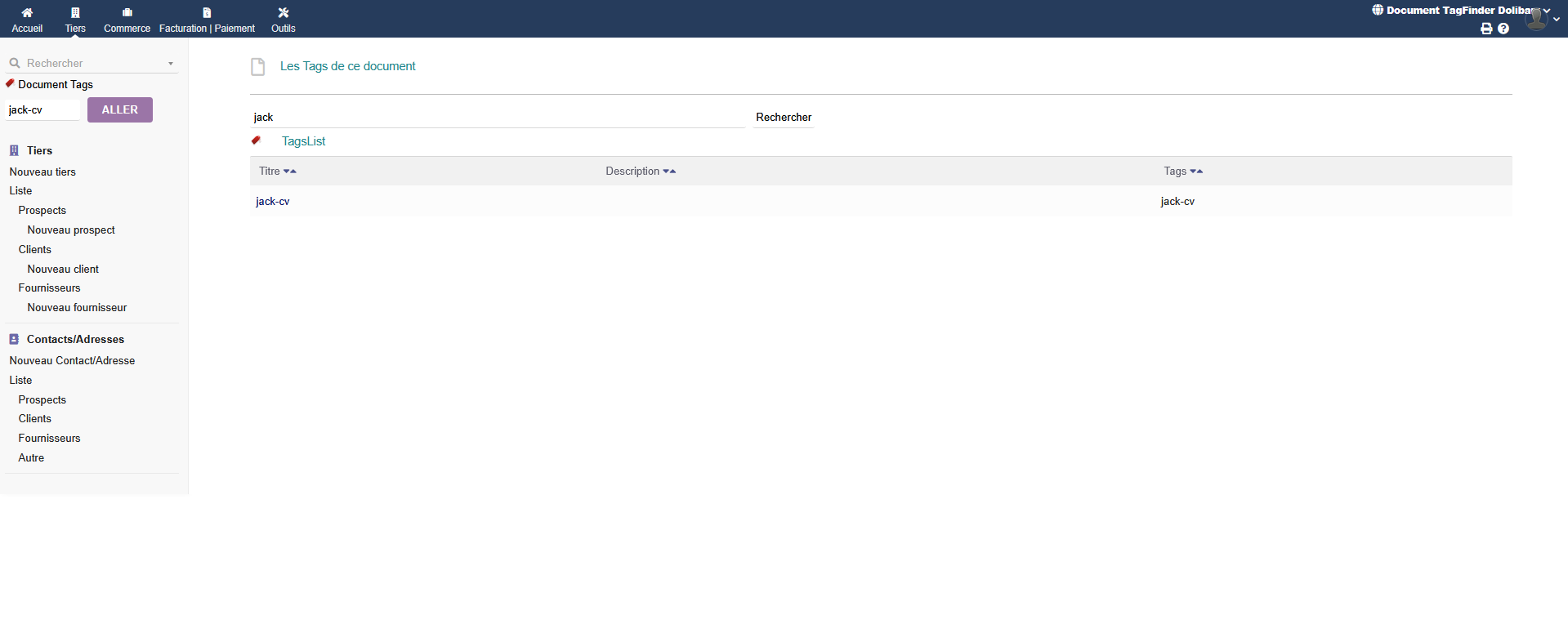Image resolution: width=1568 pixels, height=633 pixels.
Task: Click the Accueil home icon
Action: point(27,13)
